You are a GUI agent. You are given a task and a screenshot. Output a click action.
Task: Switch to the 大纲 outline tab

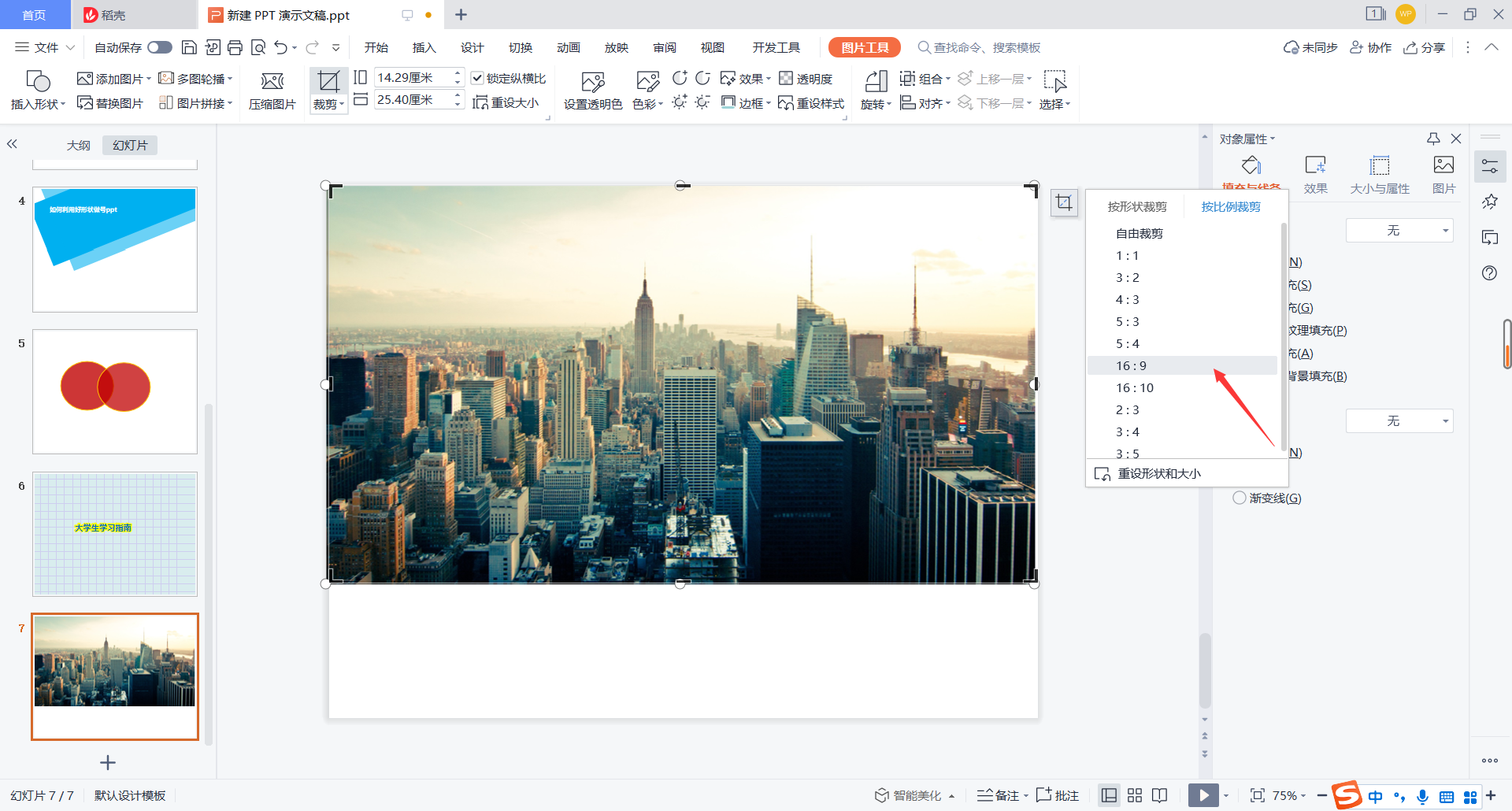tap(78, 145)
